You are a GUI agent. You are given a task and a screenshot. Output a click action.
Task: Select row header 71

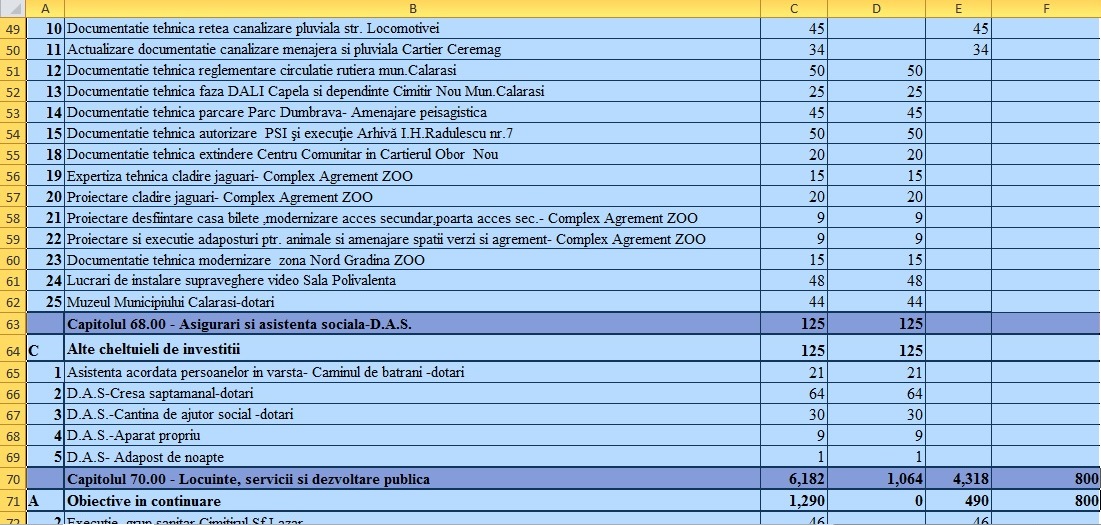click(x=13, y=501)
